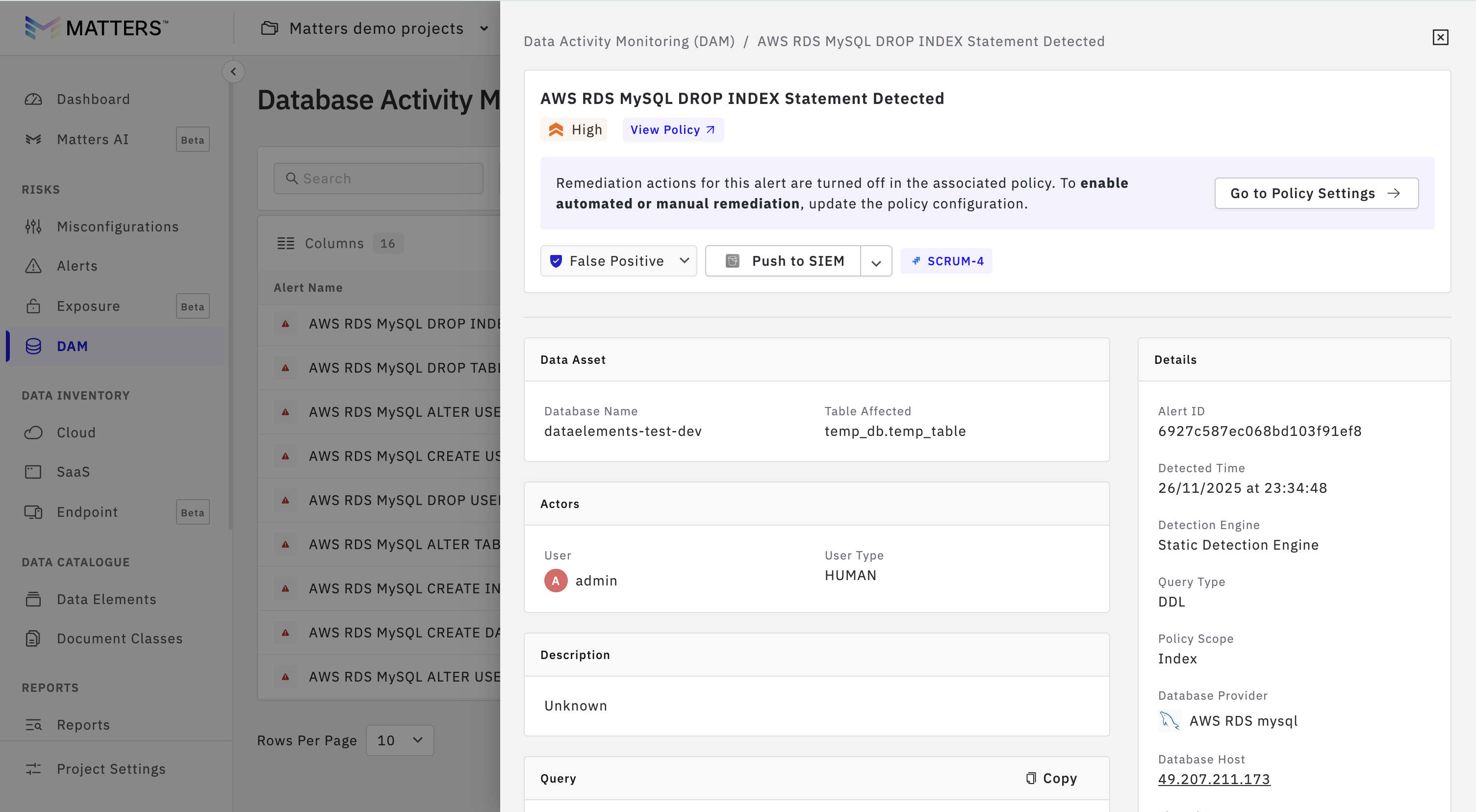The image size is (1476, 812).
Task: Click the Data Activity Monitoring breadcrumb
Action: [x=629, y=41]
